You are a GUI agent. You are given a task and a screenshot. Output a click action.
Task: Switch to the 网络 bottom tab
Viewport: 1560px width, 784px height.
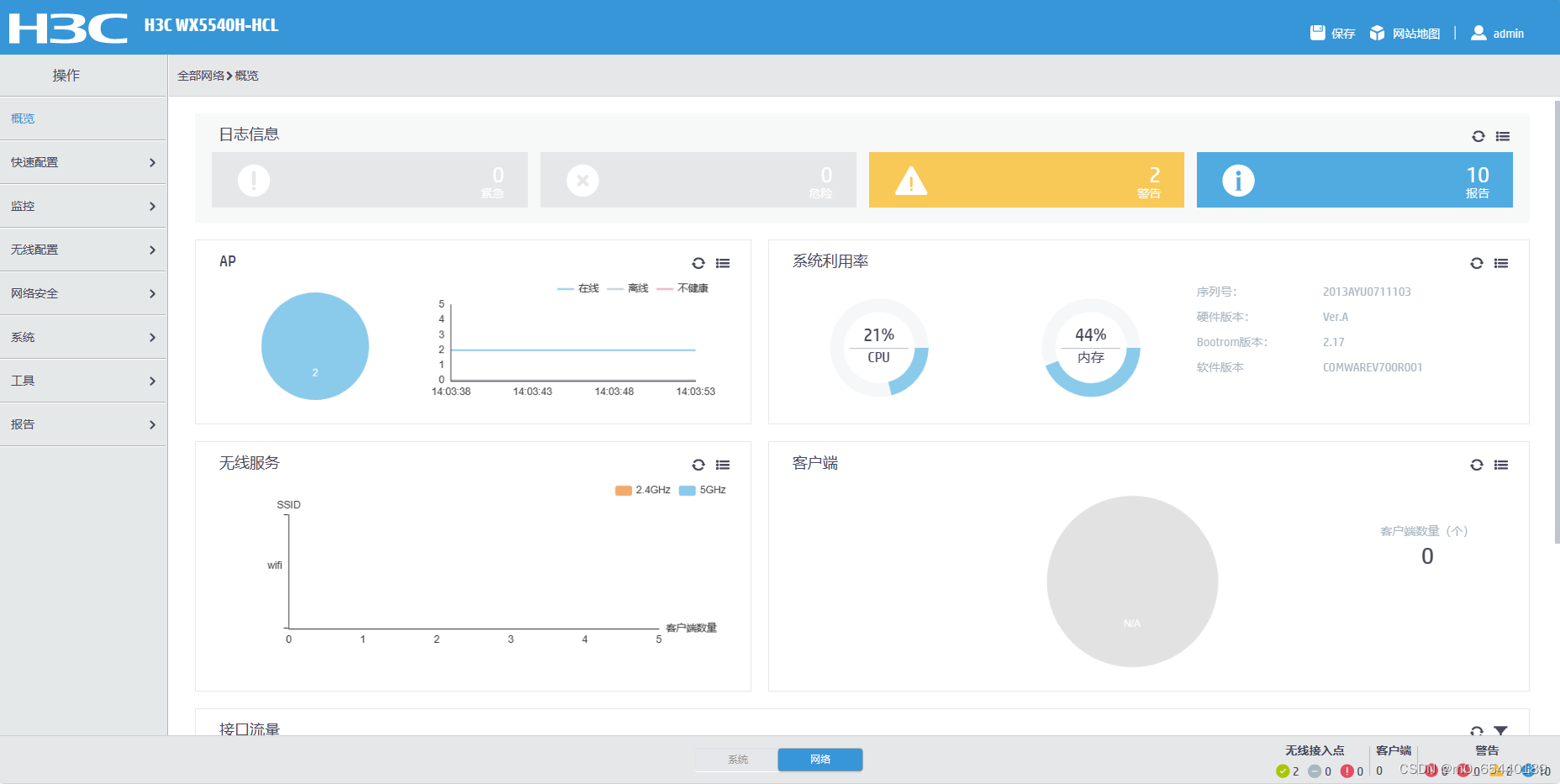click(x=820, y=760)
